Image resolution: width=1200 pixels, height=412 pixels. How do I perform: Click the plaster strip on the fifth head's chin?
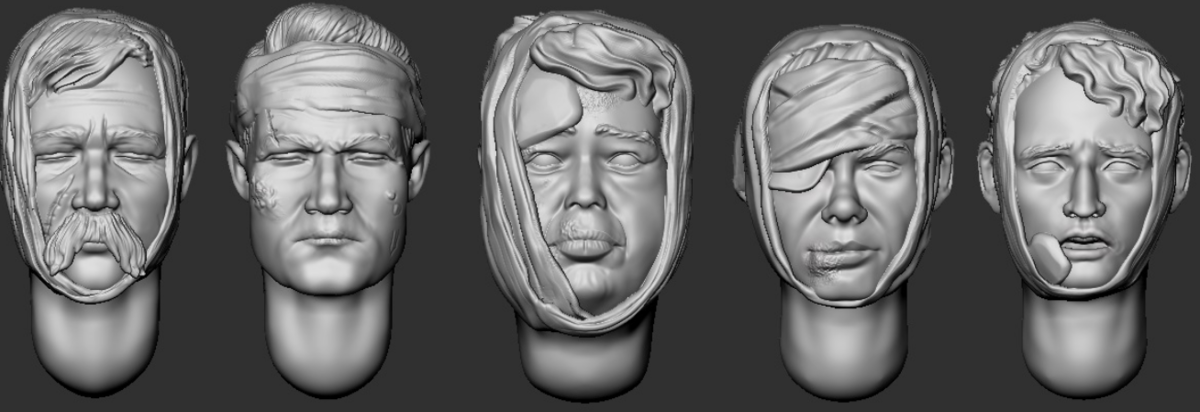pos(1051,258)
